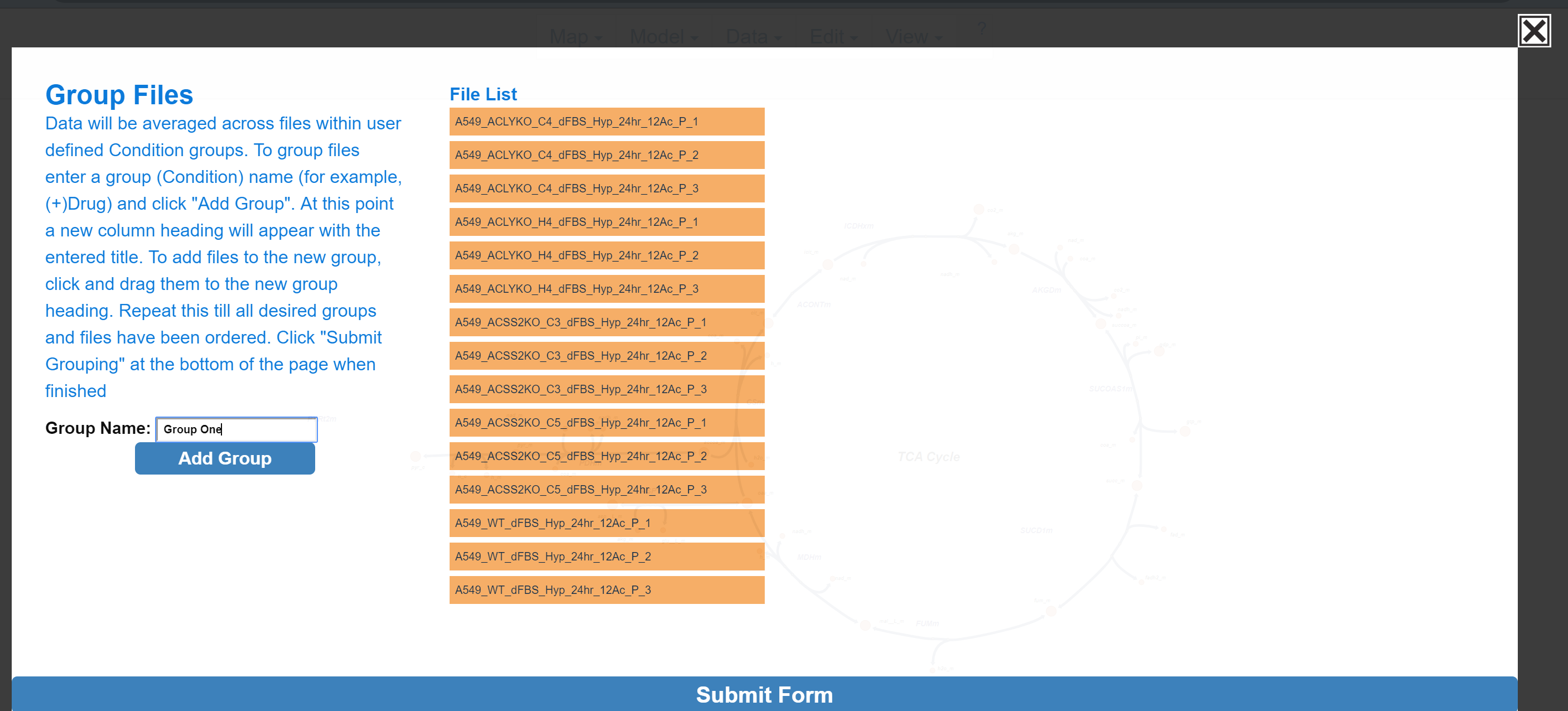This screenshot has width=1568, height=711.
Task: Focus the Group Name input field
Action: coord(237,429)
